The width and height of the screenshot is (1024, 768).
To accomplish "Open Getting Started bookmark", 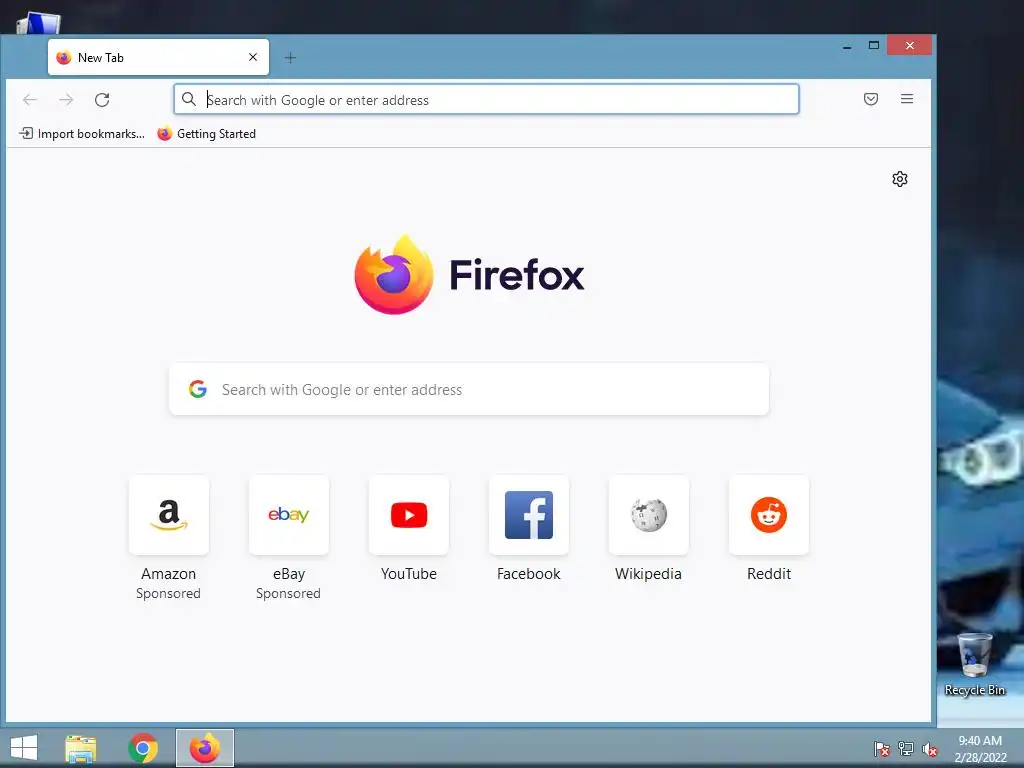I will [206, 134].
